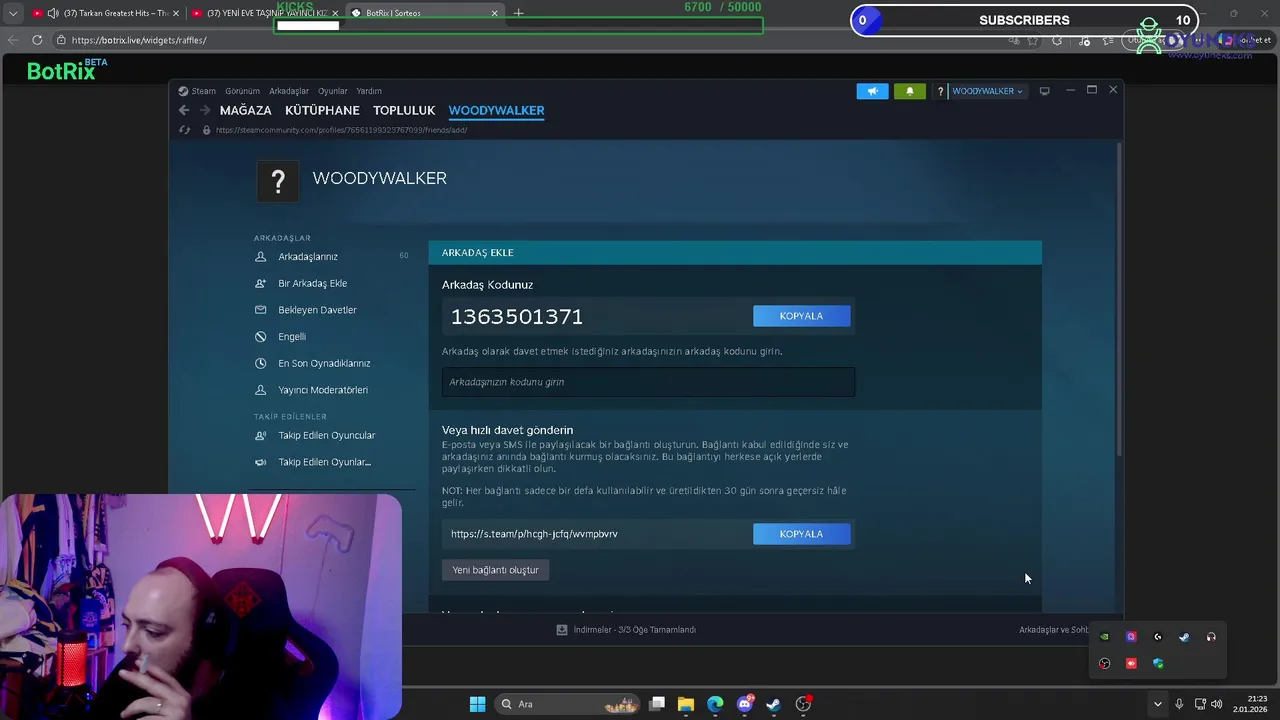Focus the Arkadaşınızın kodunu girin field
This screenshot has height=720, width=1280.
click(x=648, y=382)
